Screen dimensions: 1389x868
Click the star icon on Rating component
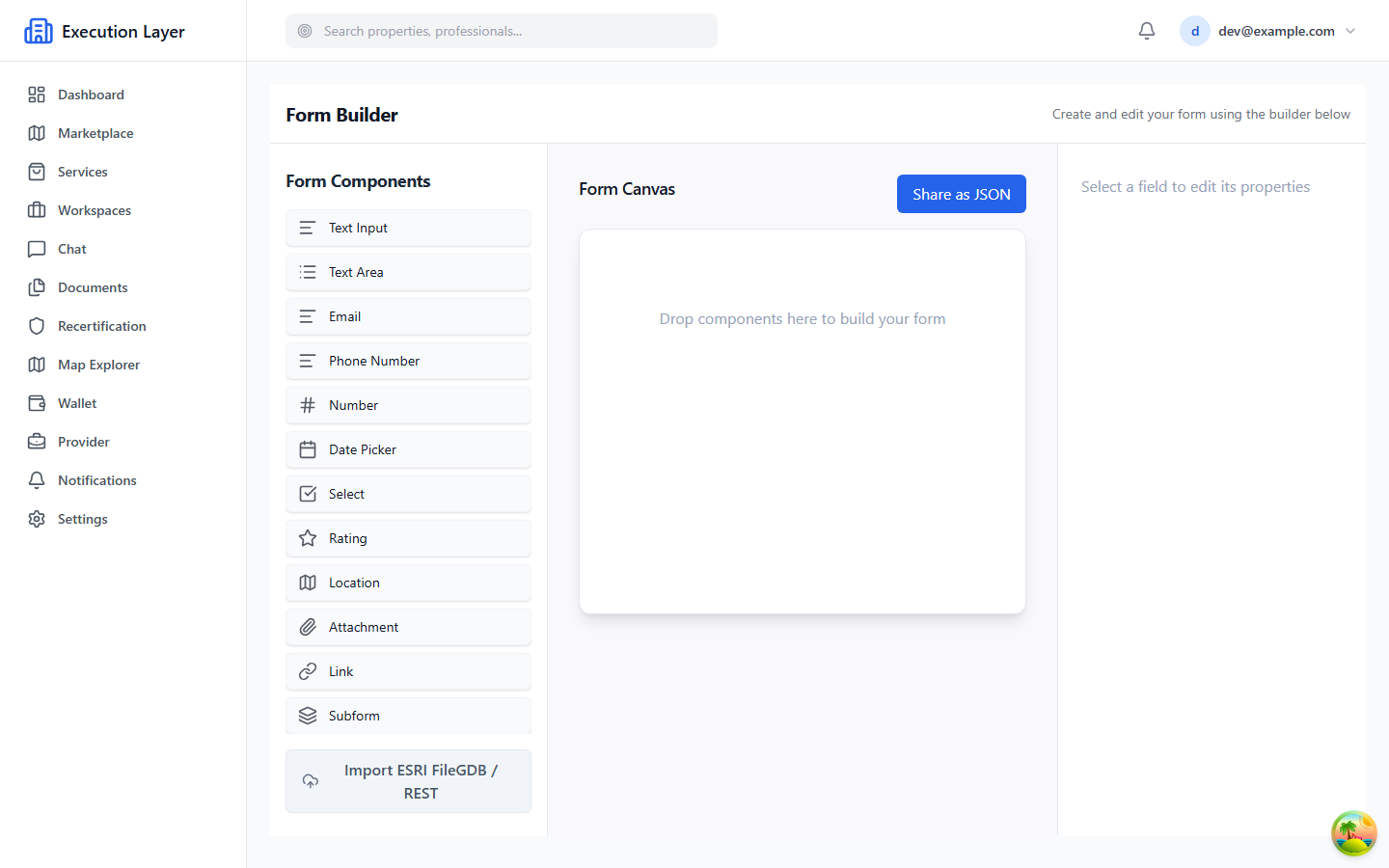[308, 538]
